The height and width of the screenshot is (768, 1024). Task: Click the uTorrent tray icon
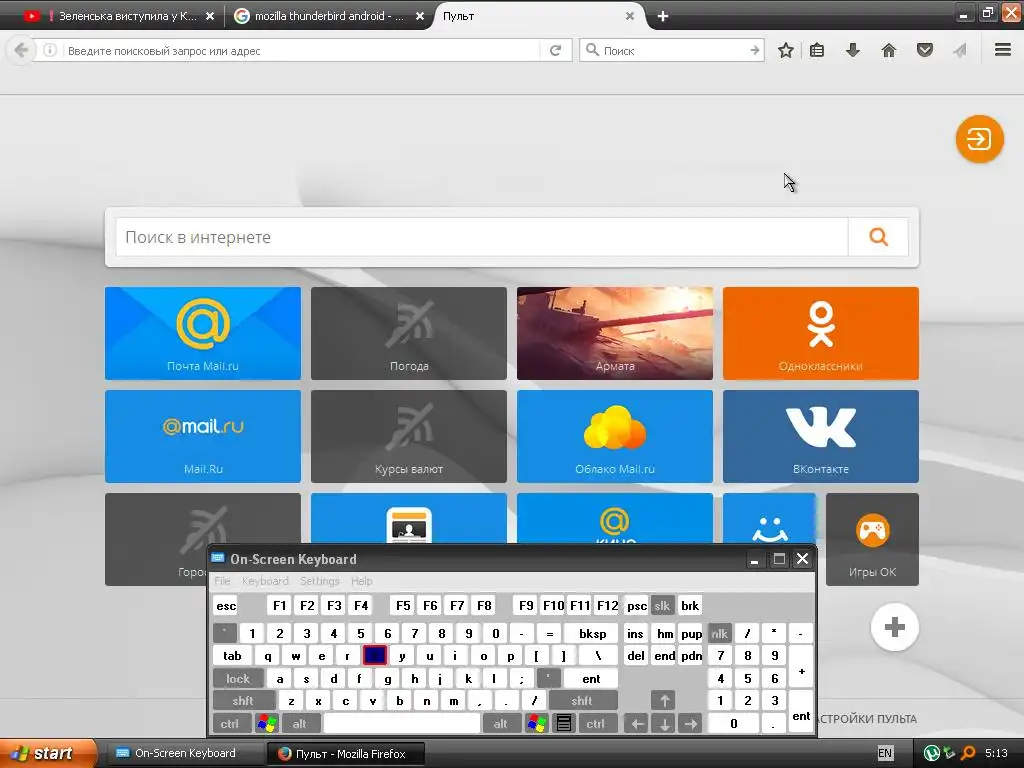click(x=931, y=753)
